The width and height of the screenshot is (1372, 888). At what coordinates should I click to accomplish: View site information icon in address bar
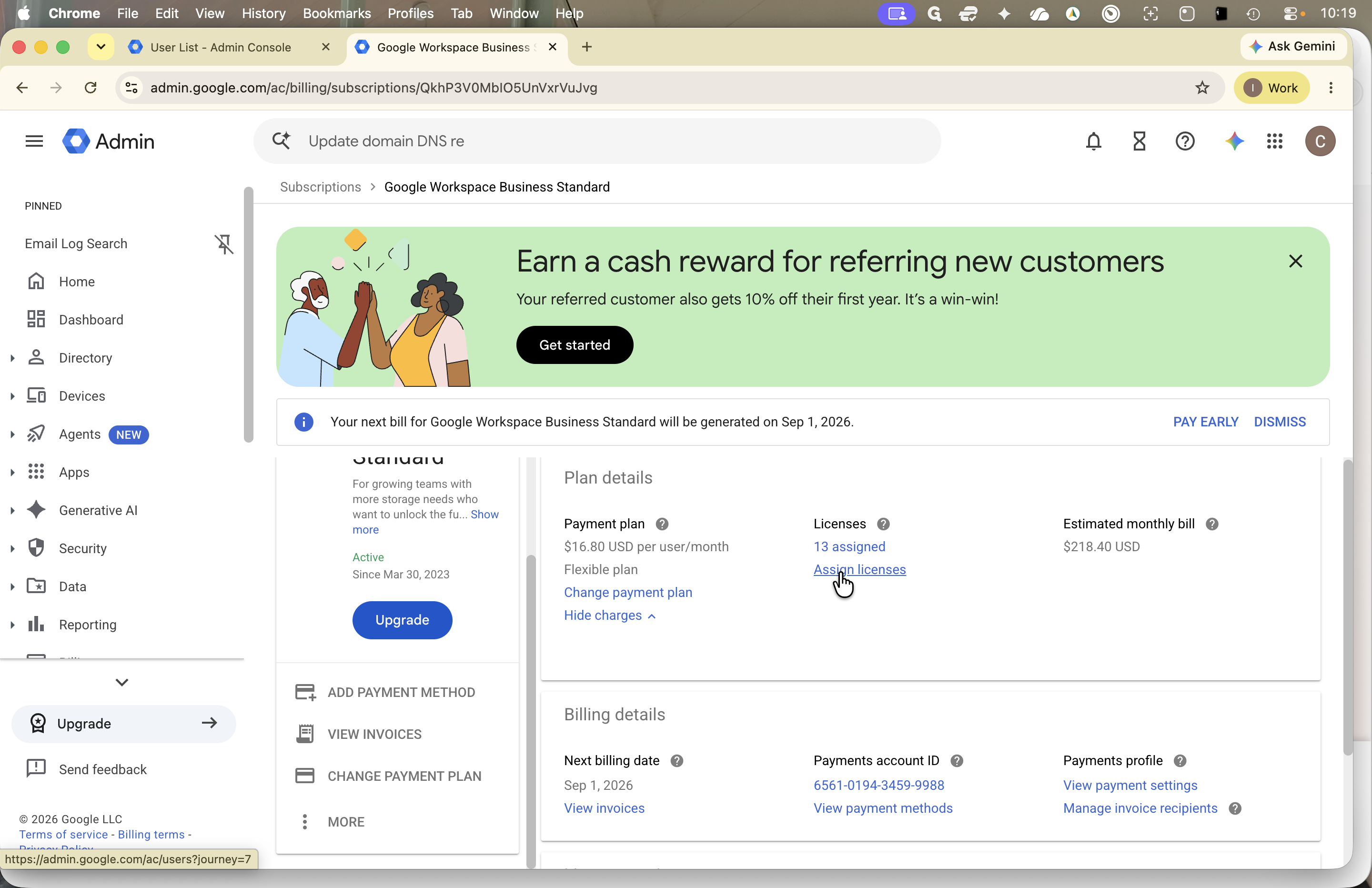click(131, 88)
